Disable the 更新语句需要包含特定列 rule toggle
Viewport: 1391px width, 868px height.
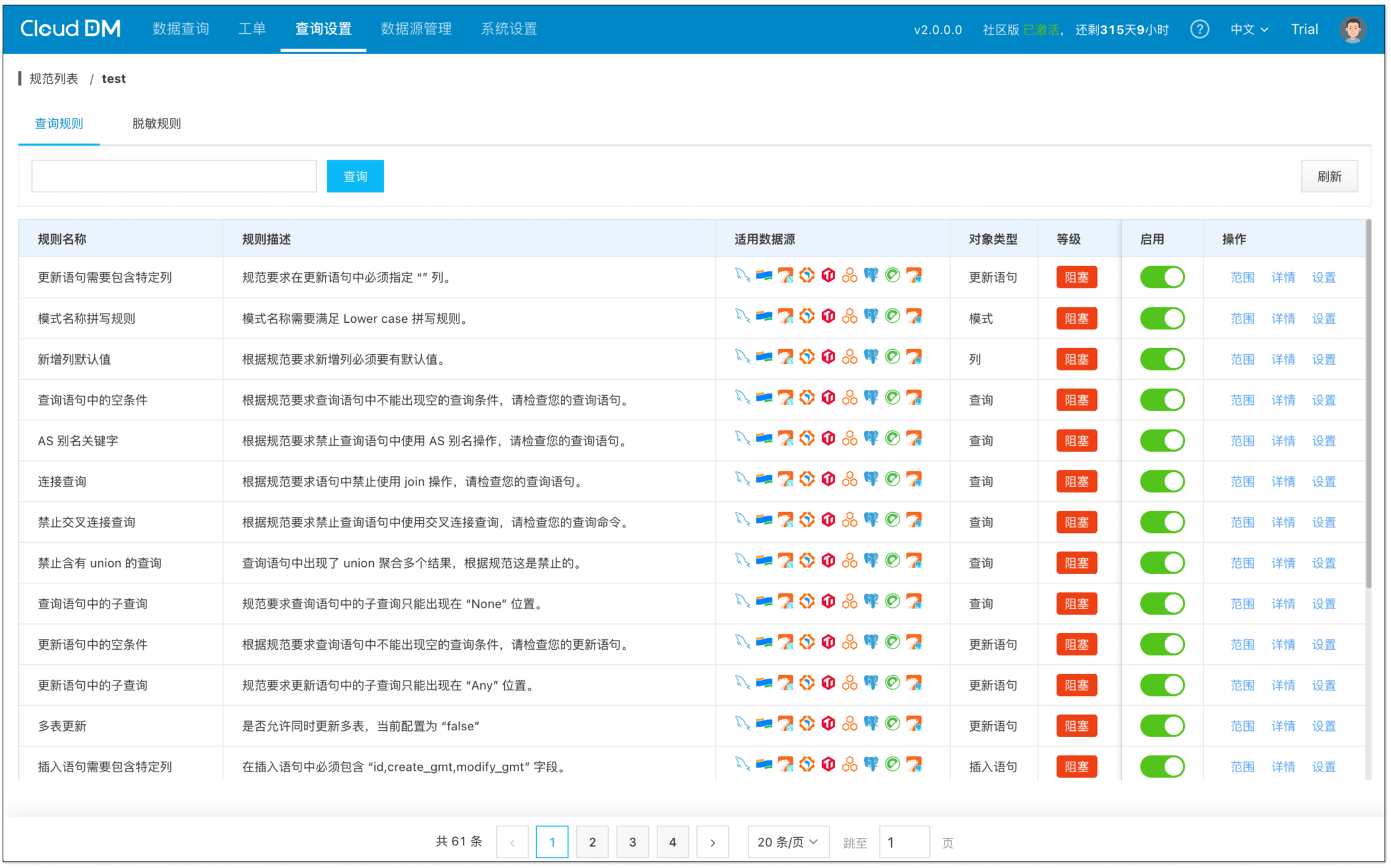(1162, 277)
